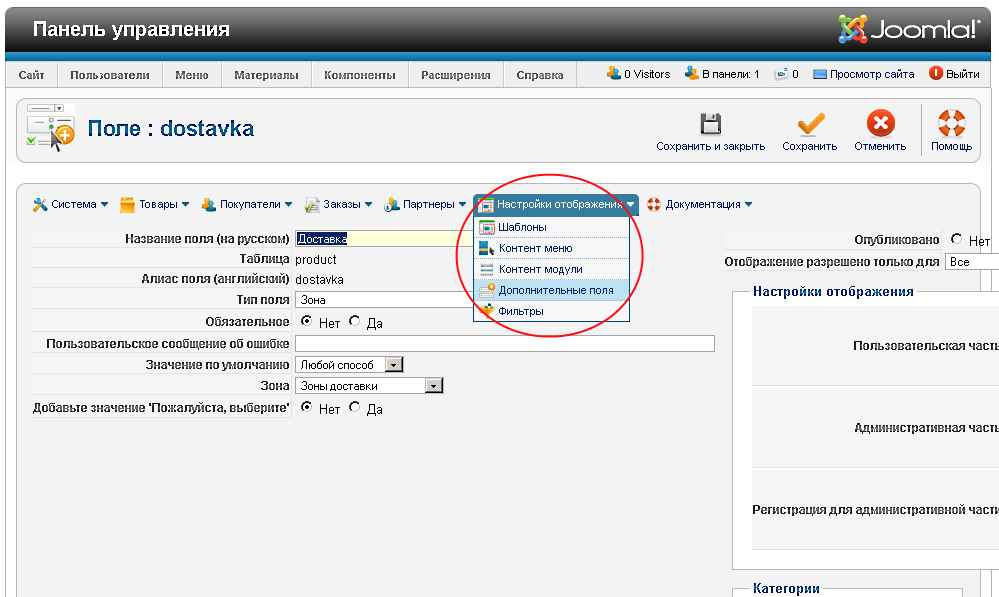Open the Тип поля dropdown
999x597 pixels.
click(385, 299)
